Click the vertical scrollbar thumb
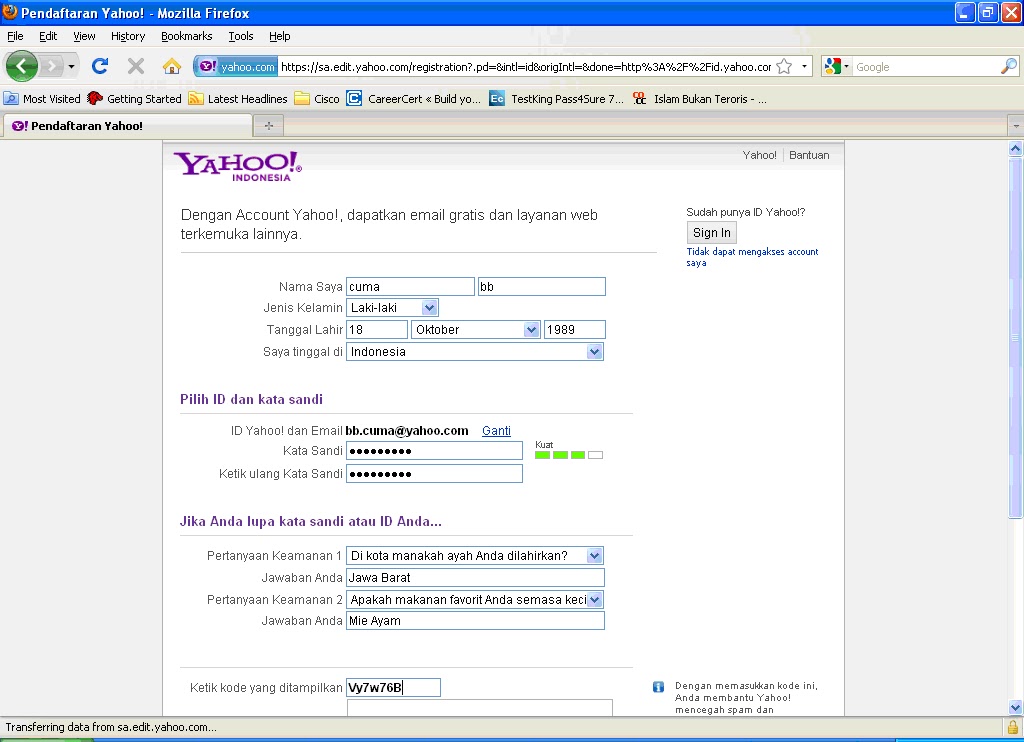 1016,337
